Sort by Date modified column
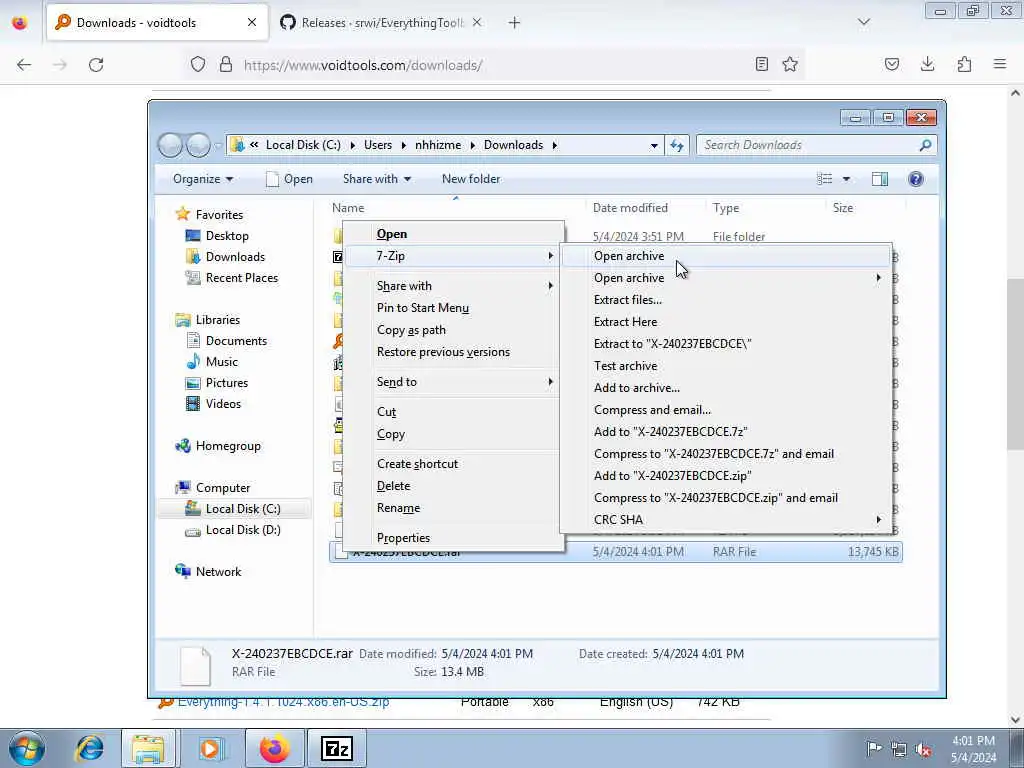The image size is (1024, 768). point(630,208)
